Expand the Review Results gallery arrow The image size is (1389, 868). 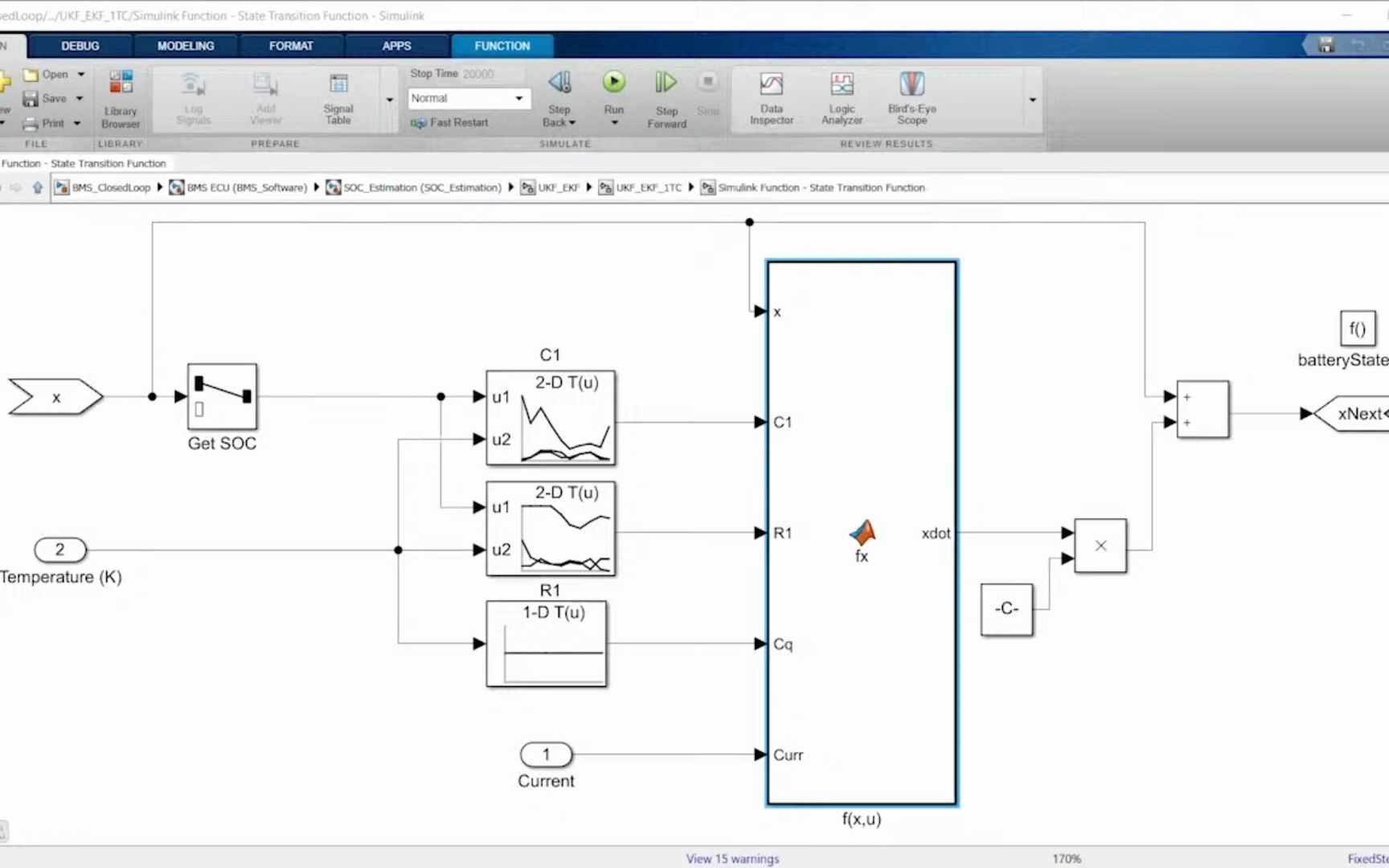(x=1032, y=100)
